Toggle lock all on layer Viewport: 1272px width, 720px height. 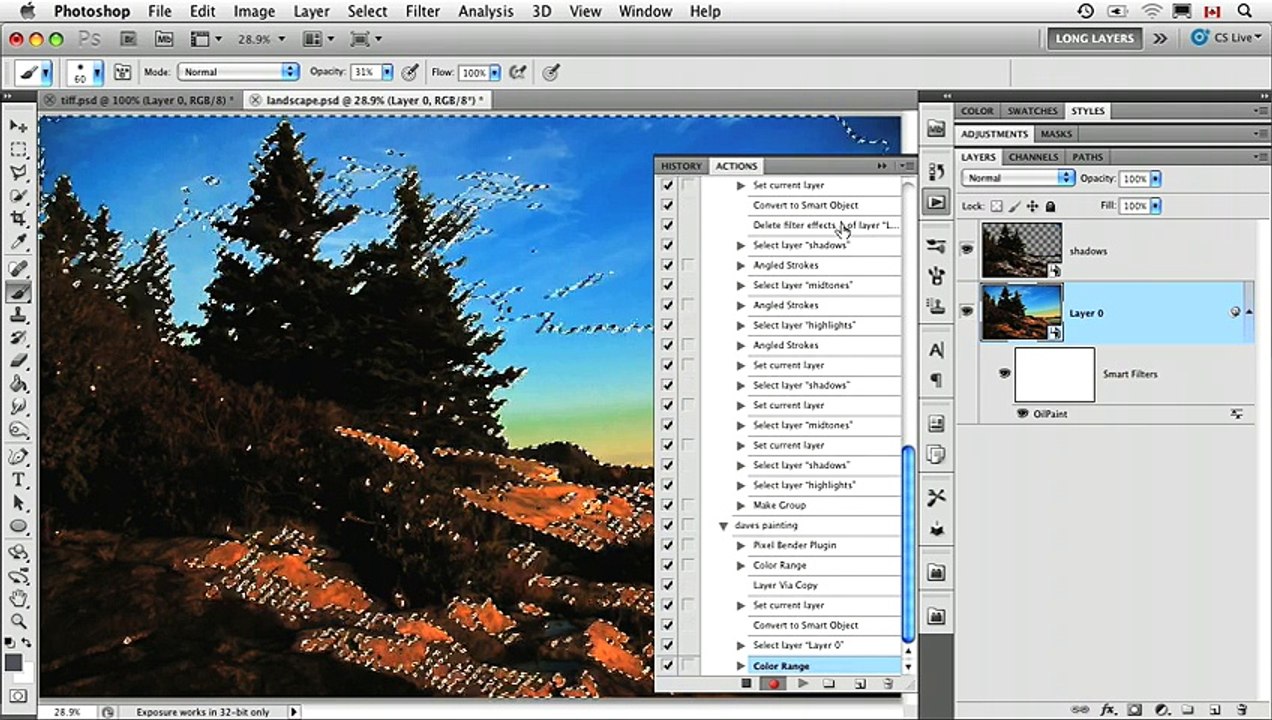(1051, 206)
